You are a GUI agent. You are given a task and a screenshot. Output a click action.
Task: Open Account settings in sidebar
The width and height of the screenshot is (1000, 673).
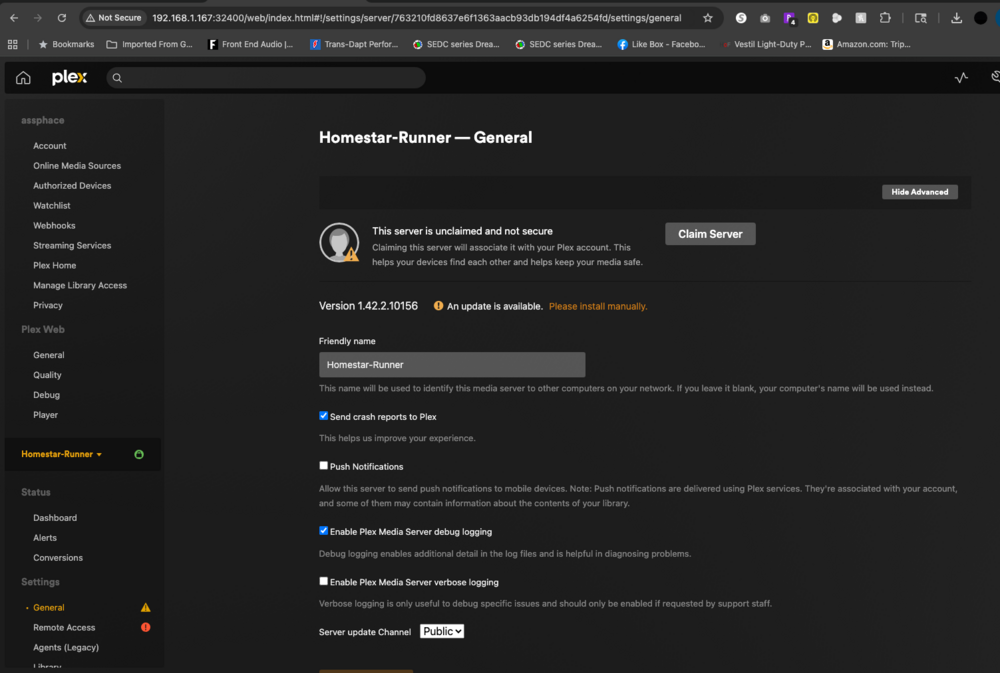(50, 145)
